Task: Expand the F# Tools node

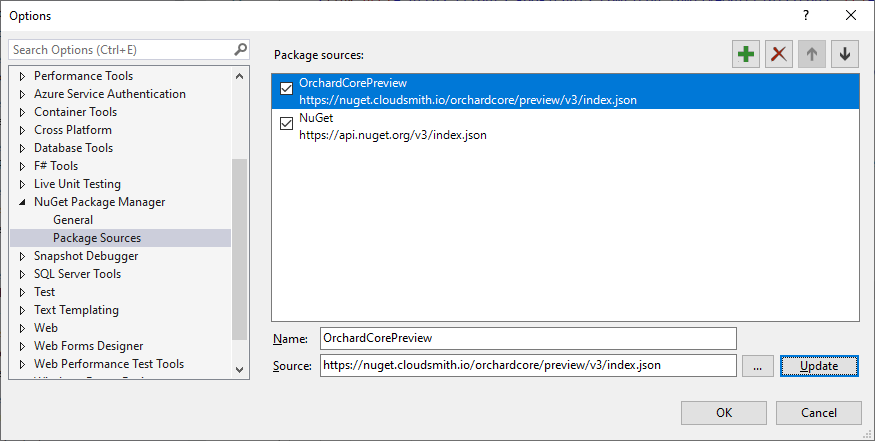Action: point(22,166)
